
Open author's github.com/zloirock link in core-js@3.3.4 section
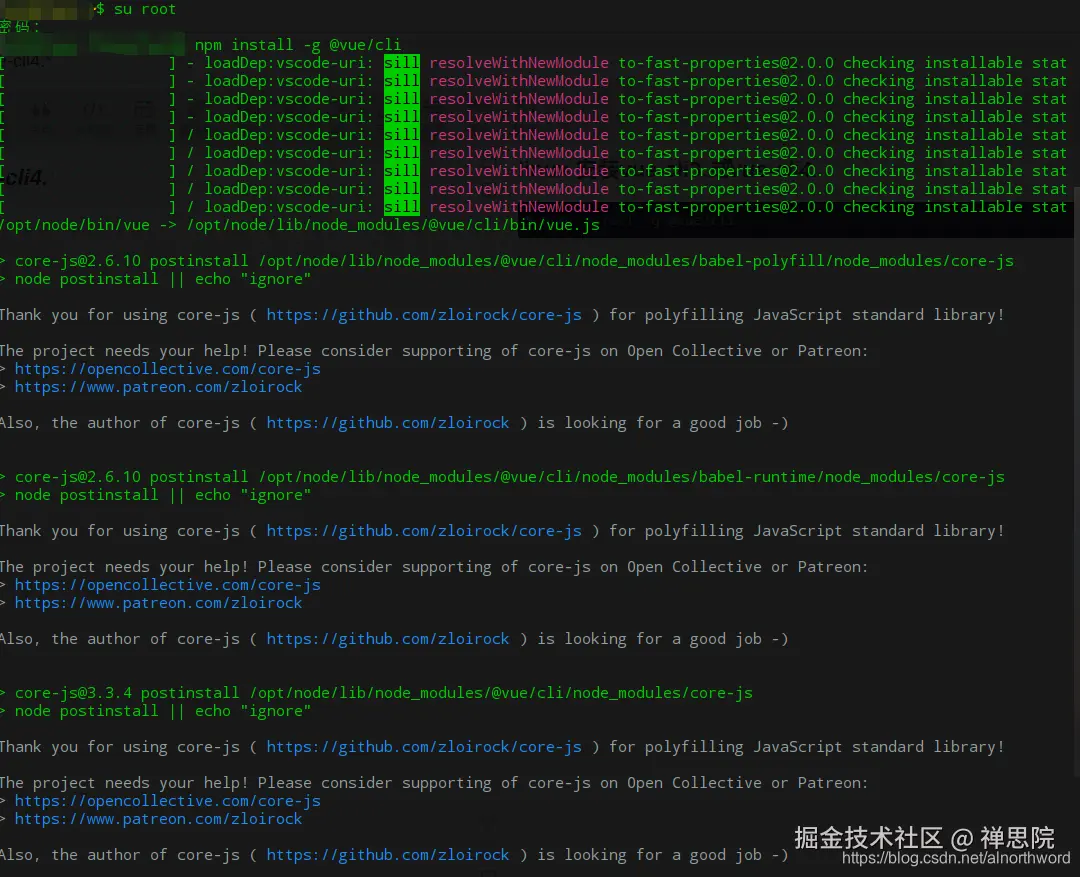(x=388, y=855)
